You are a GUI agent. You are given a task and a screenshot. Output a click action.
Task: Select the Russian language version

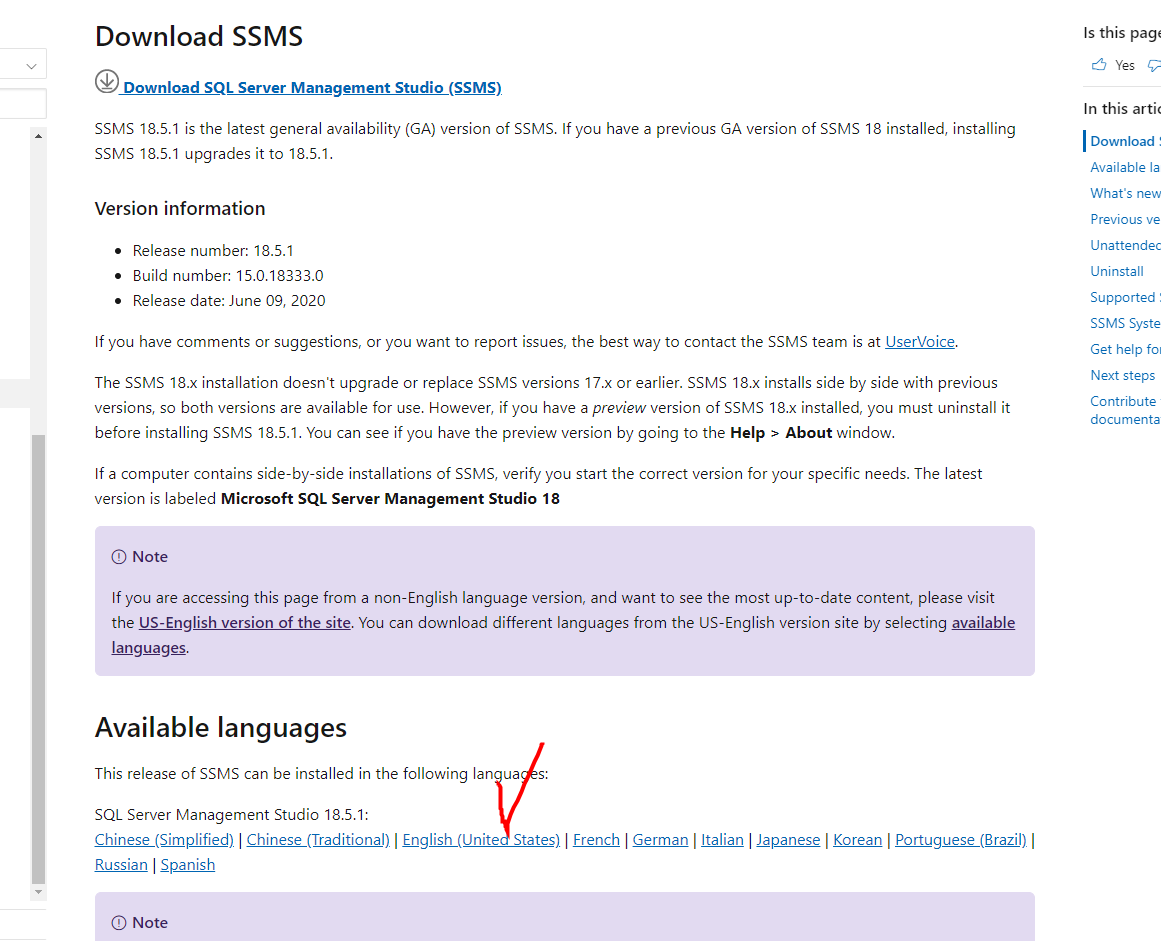[x=121, y=864]
